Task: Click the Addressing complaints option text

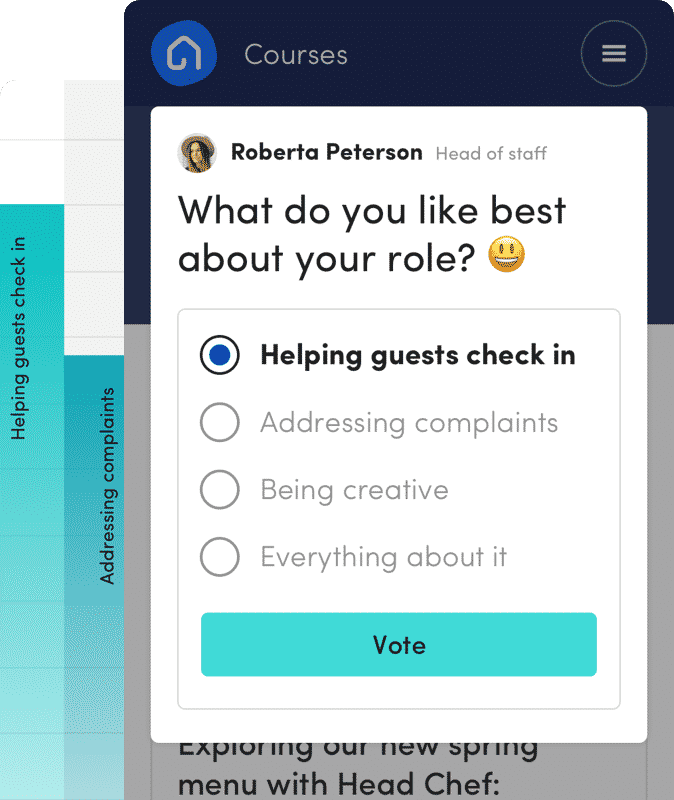Action: click(x=409, y=423)
